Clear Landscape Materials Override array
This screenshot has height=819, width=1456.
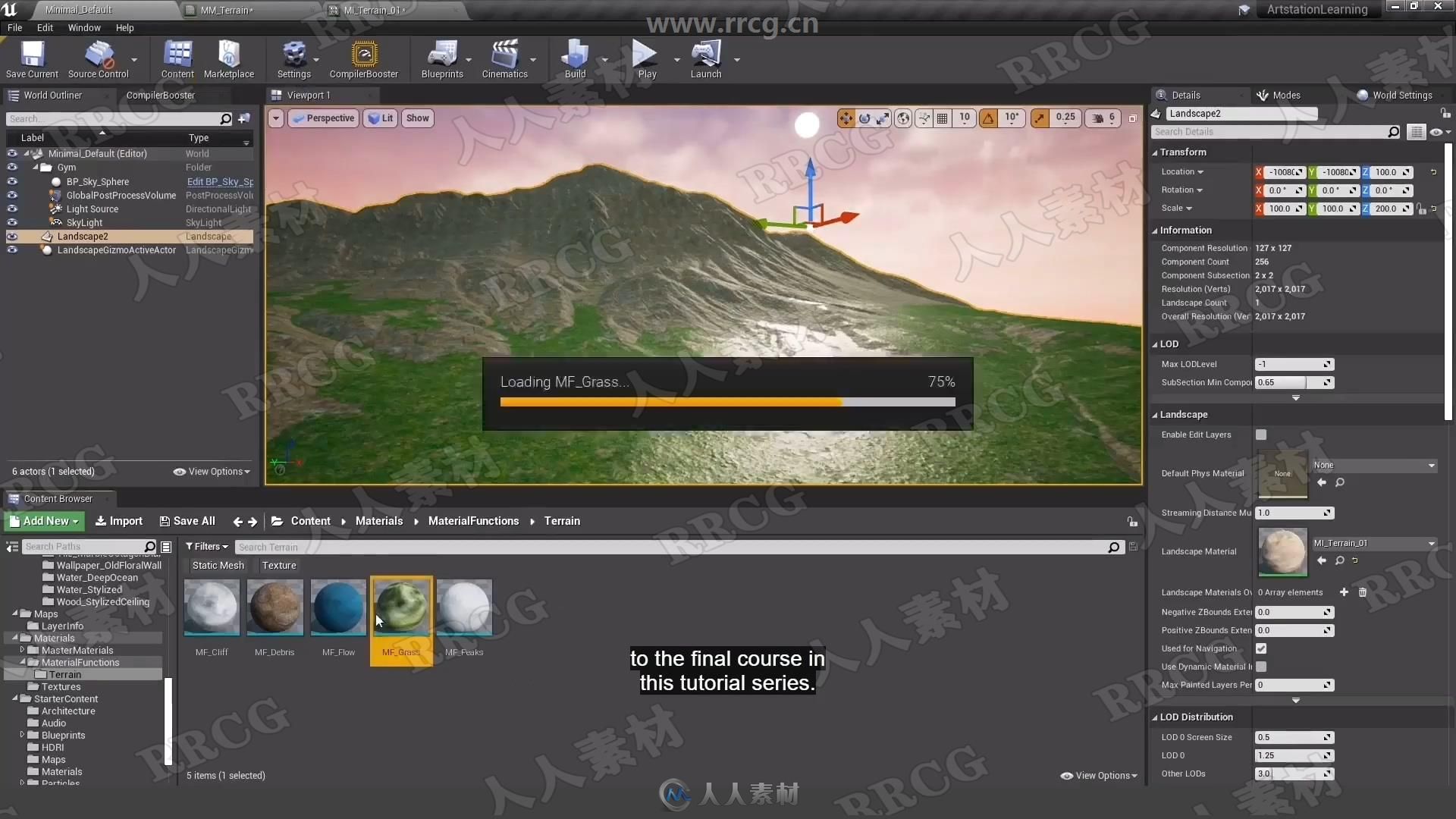pyautogui.click(x=1363, y=592)
